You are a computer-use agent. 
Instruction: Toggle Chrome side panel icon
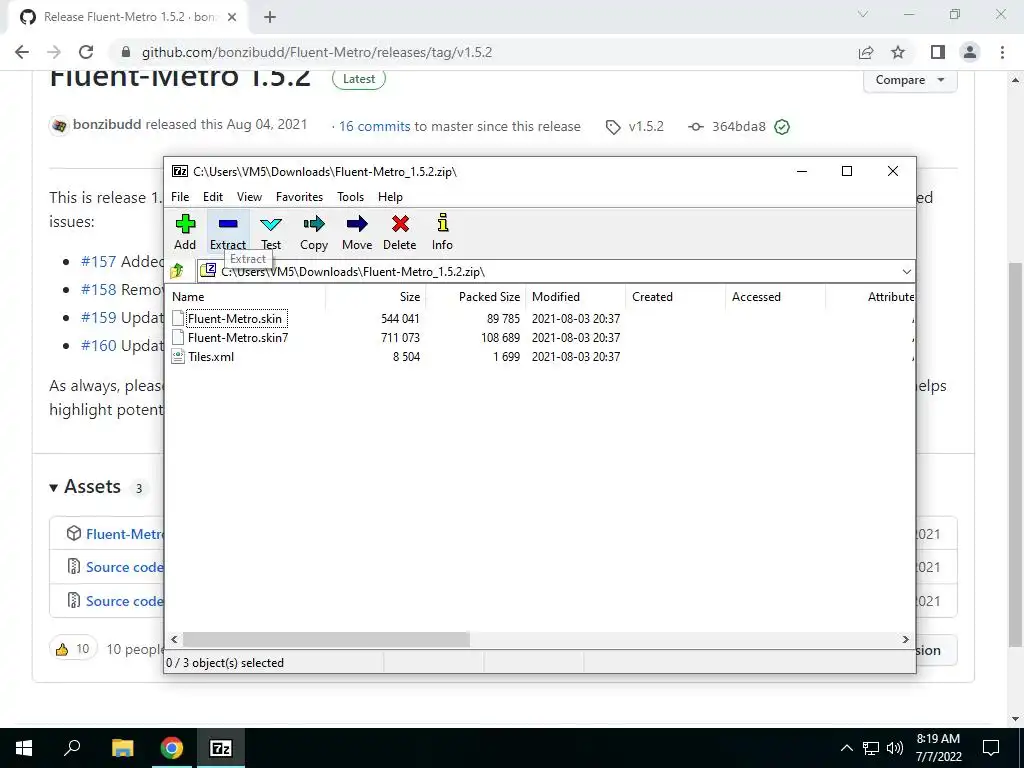pyautogui.click(x=938, y=52)
